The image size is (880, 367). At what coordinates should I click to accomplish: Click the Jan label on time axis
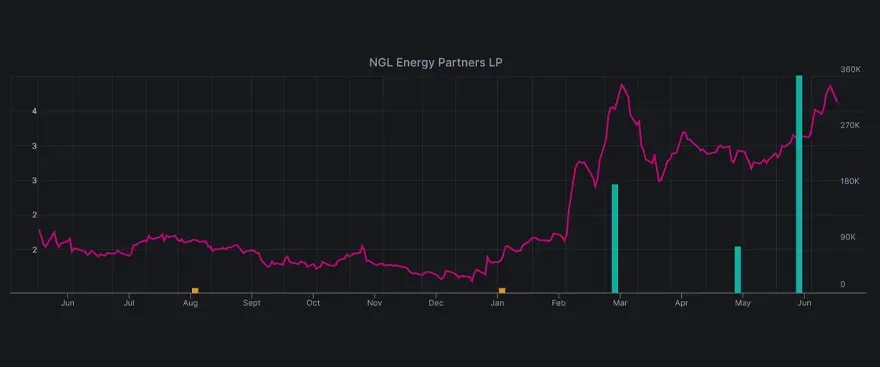coord(497,303)
